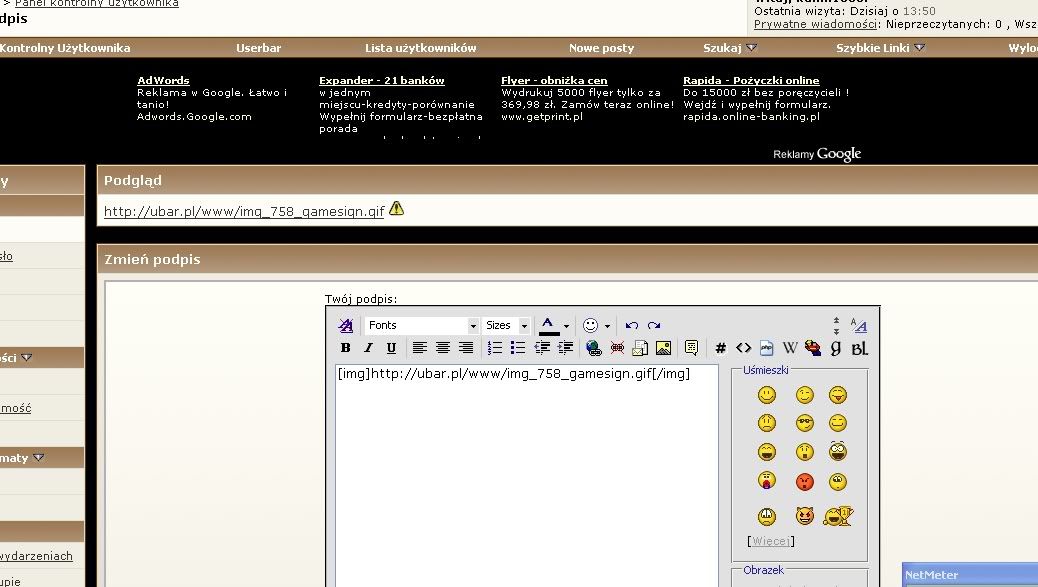The image size is (1038, 587).
Task: Open the Prywatne wiadomości link
Action: pyautogui.click(x=816, y=24)
